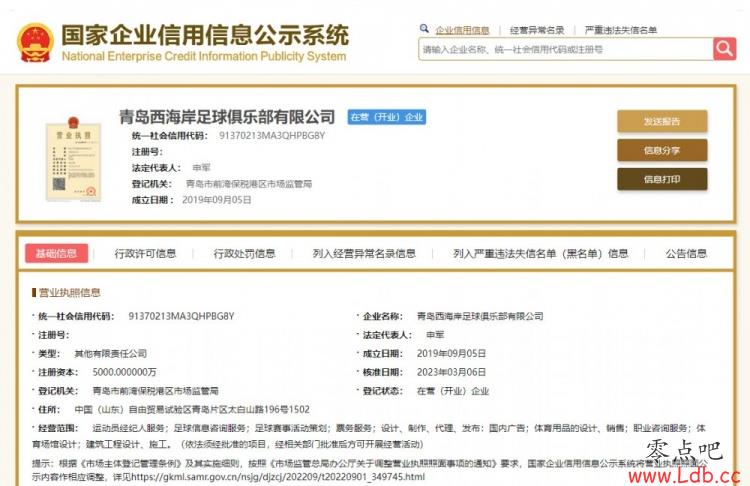Click the 经营范围 description text

point(368,436)
